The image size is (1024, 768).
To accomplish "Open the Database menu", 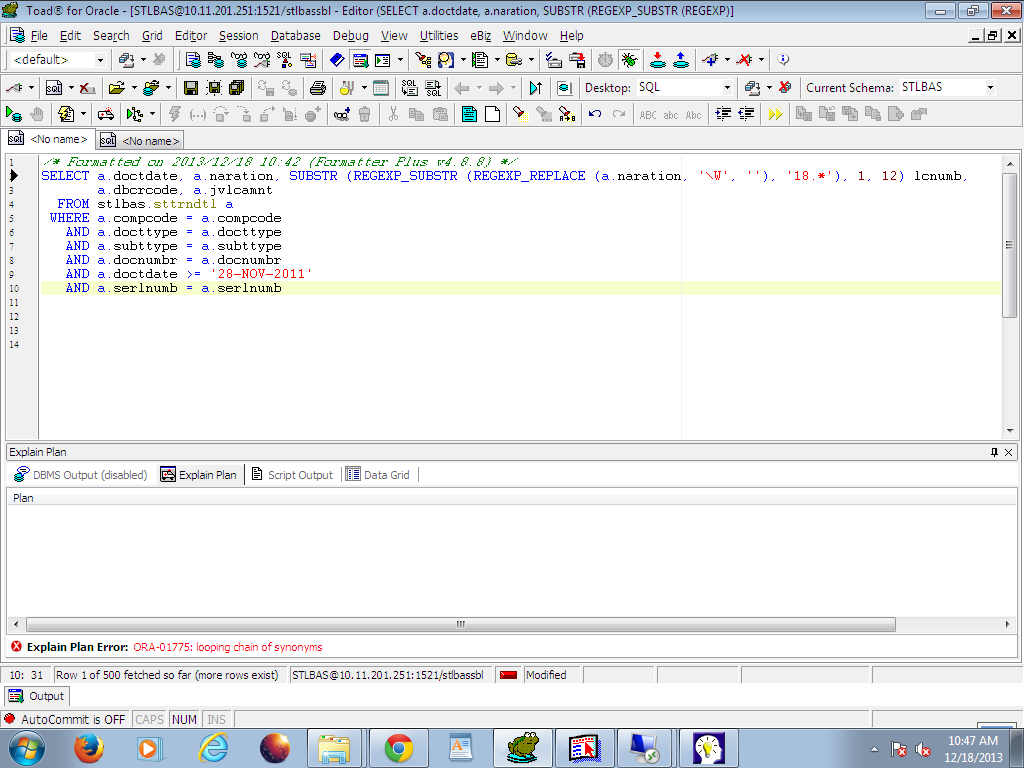I will pos(295,36).
